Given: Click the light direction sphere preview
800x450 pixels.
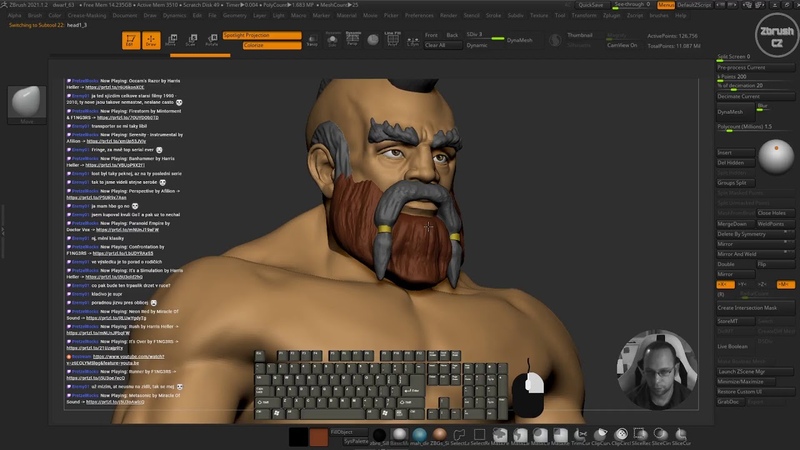Looking at the screenshot, I should tap(776, 157).
